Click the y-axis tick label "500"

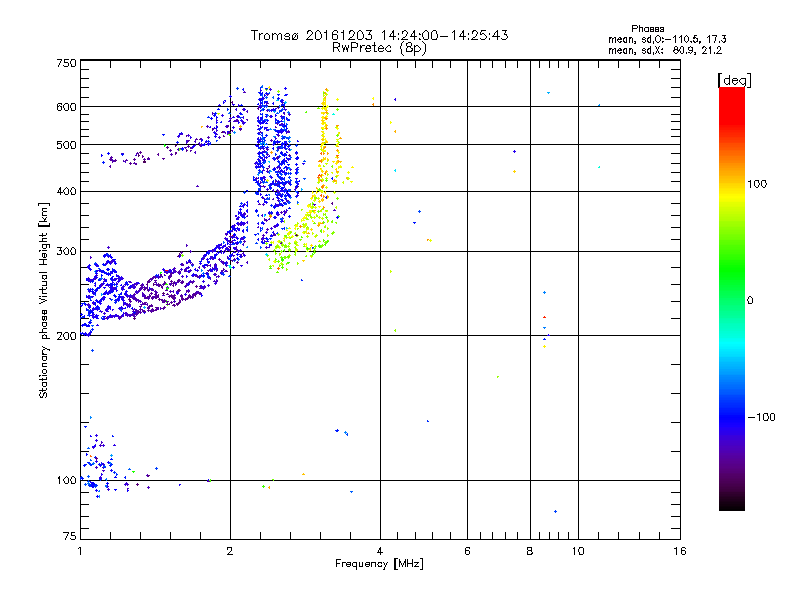[66, 145]
